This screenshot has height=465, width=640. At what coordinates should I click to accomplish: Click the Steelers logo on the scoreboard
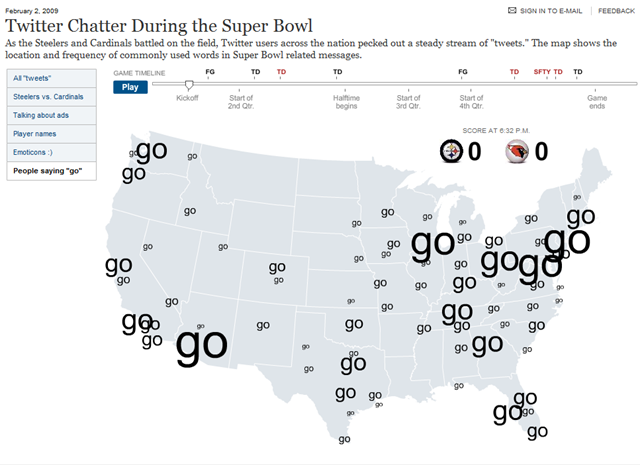(451, 151)
